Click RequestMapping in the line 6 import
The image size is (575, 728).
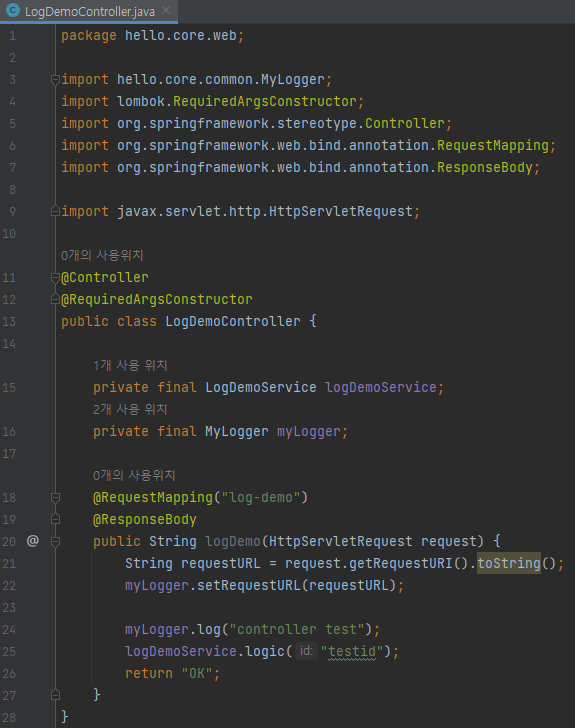point(493,146)
